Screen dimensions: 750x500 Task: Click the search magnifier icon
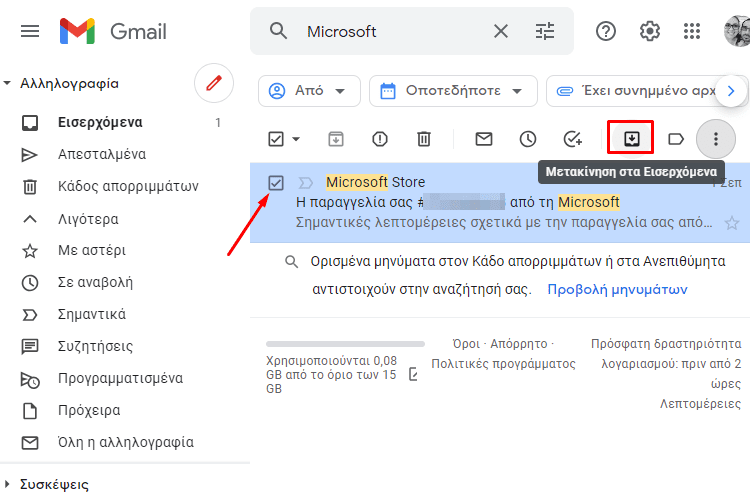[278, 31]
